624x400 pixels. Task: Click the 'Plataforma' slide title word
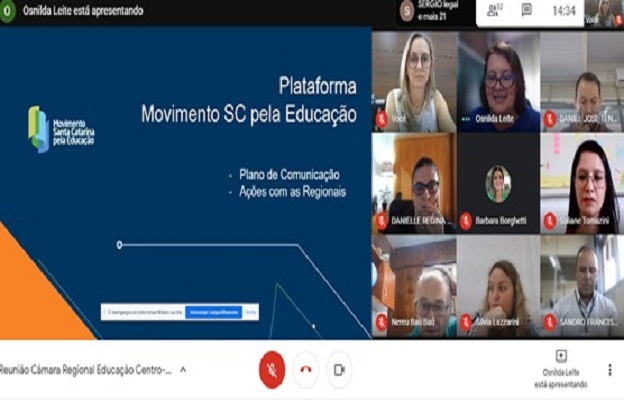click(318, 86)
